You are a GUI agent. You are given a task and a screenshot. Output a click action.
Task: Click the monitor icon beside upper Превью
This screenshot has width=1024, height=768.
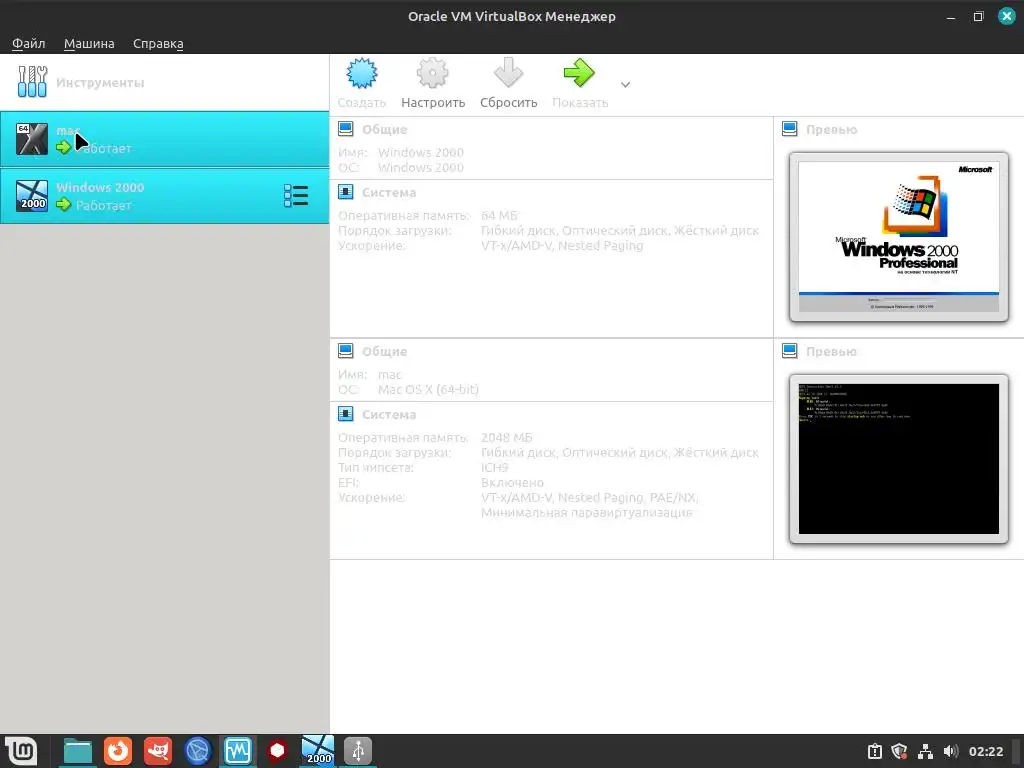pyautogui.click(x=790, y=129)
